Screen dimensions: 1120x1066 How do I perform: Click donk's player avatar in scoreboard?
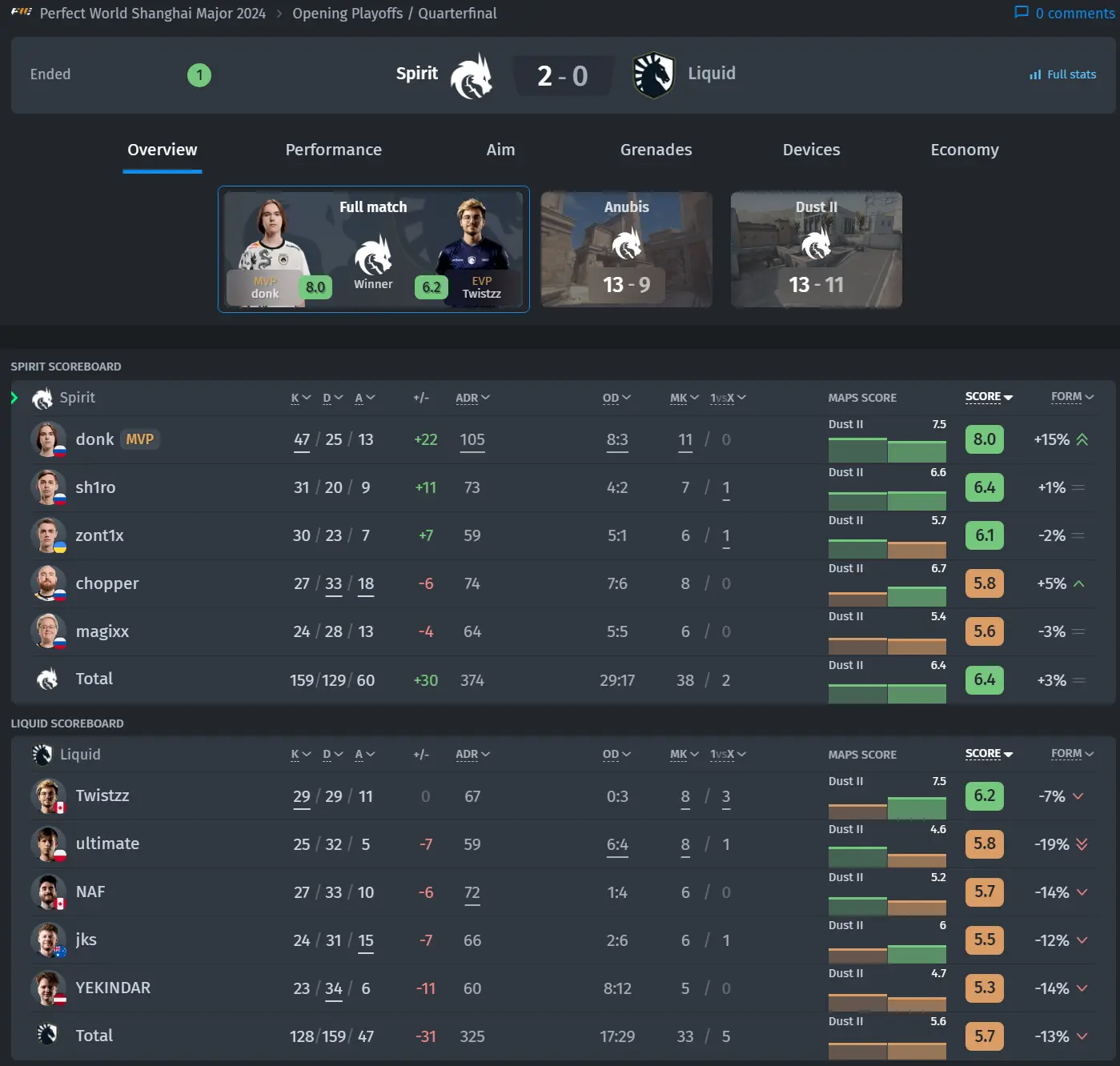tap(48, 439)
